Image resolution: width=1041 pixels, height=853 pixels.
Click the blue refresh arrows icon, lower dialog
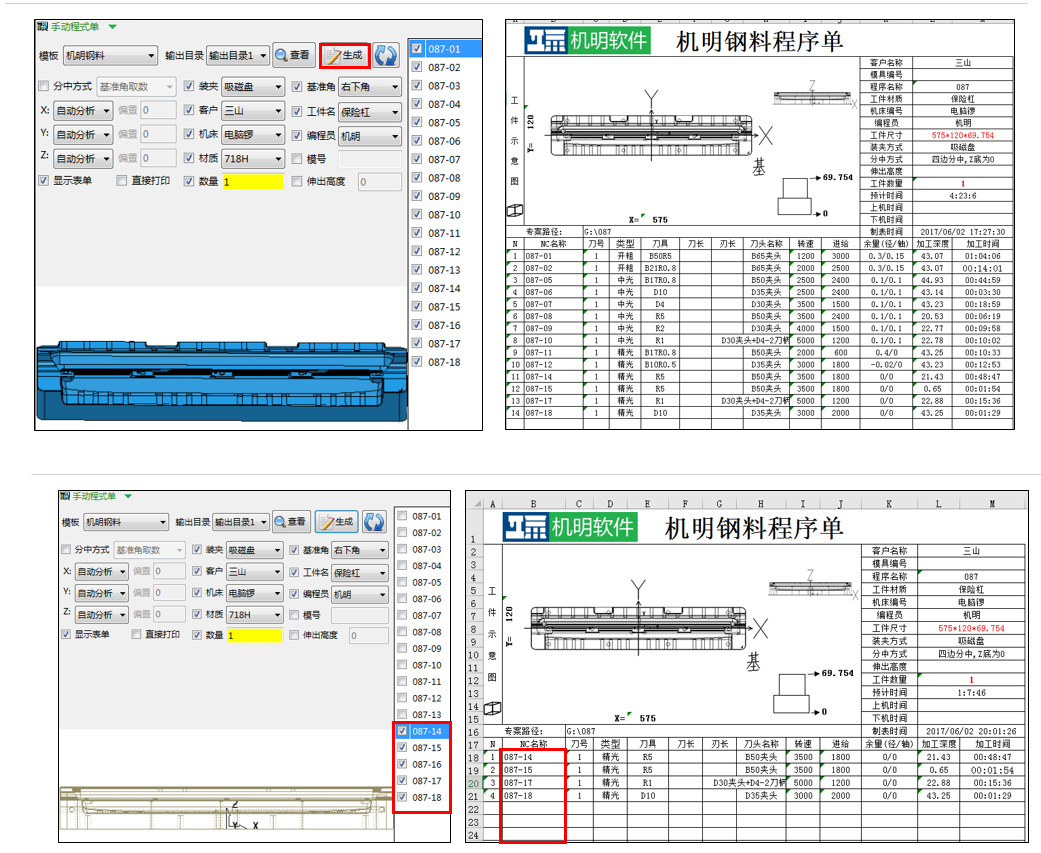click(x=374, y=522)
